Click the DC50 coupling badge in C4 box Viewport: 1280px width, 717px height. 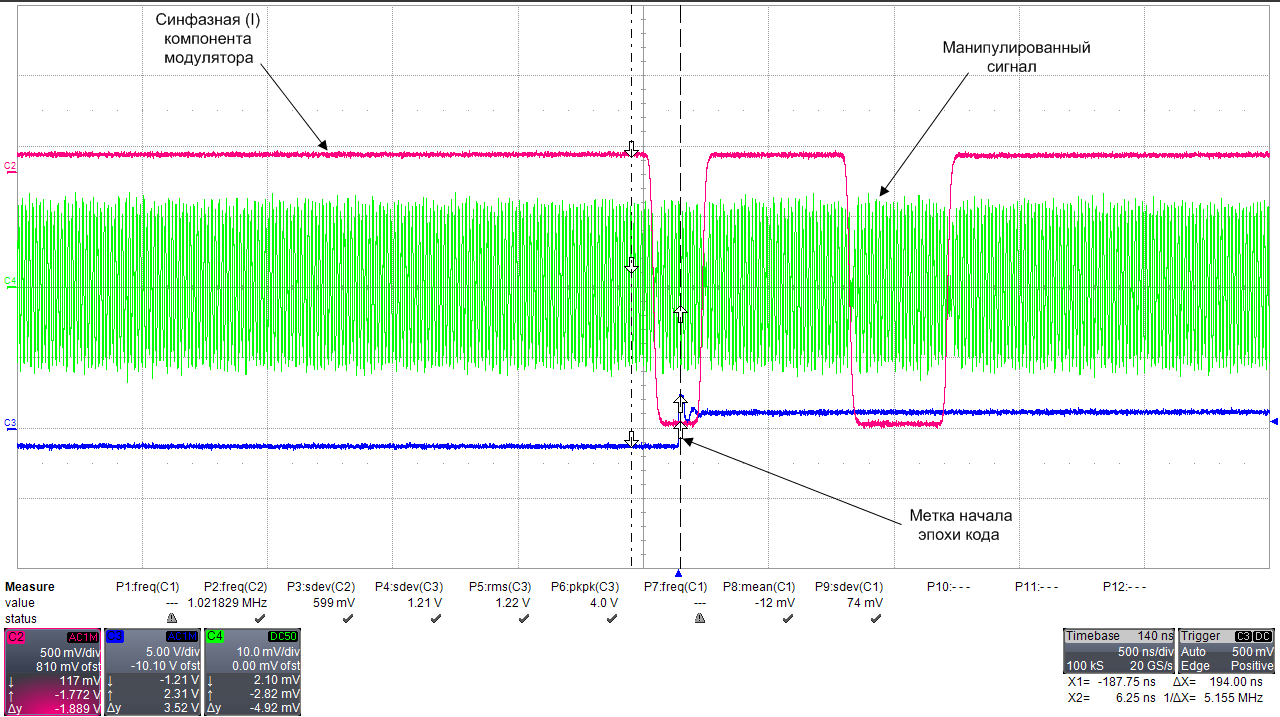click(283, 637)
